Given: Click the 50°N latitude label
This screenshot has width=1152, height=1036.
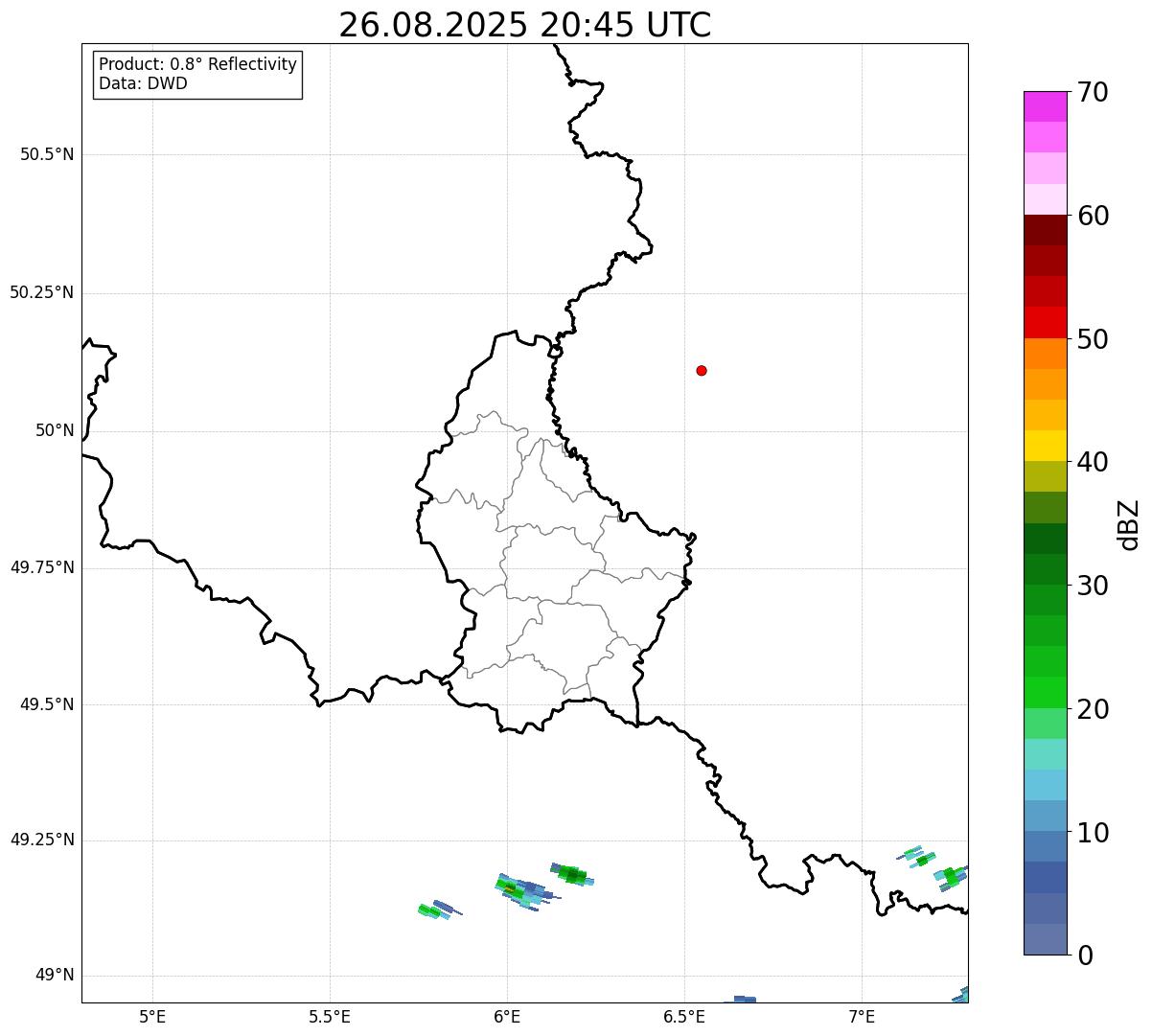Looking at the screenshot, I should point(55,430).
